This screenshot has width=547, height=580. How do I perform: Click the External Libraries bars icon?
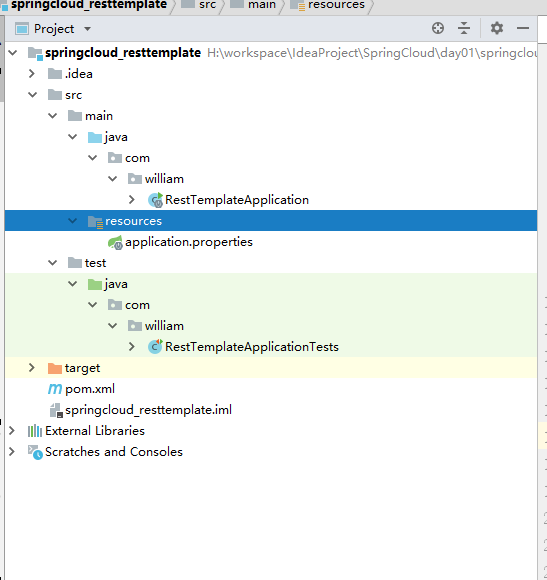pyautogui.click(x=35, y=431)
